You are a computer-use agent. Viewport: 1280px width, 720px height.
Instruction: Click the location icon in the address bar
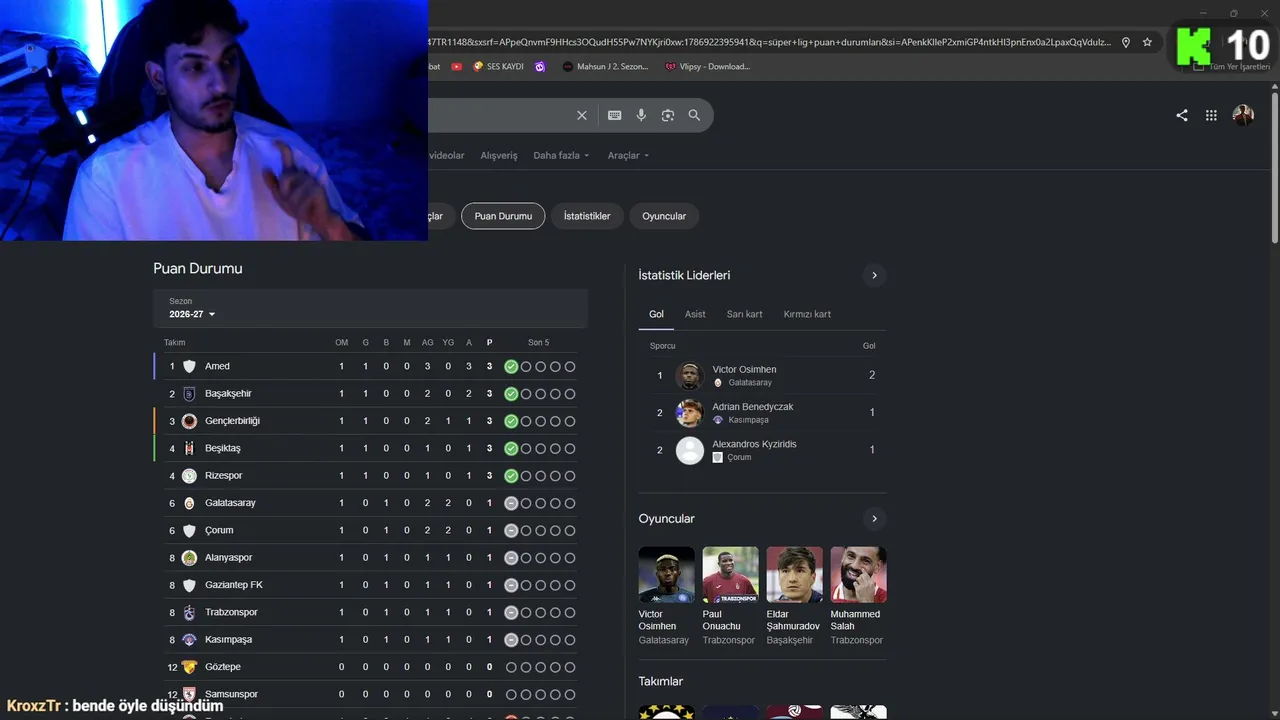pyautogui.click(x=1126, y=42)
